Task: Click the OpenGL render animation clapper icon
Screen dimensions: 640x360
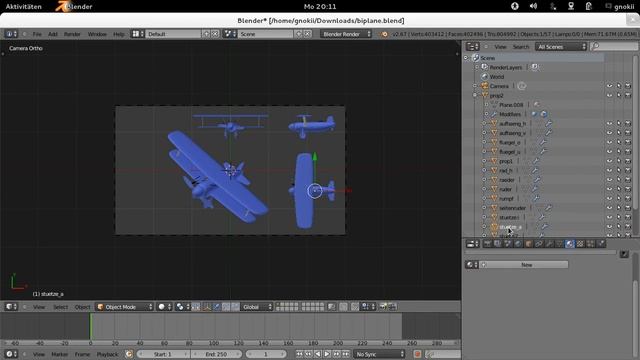Action: pos(392,307)
